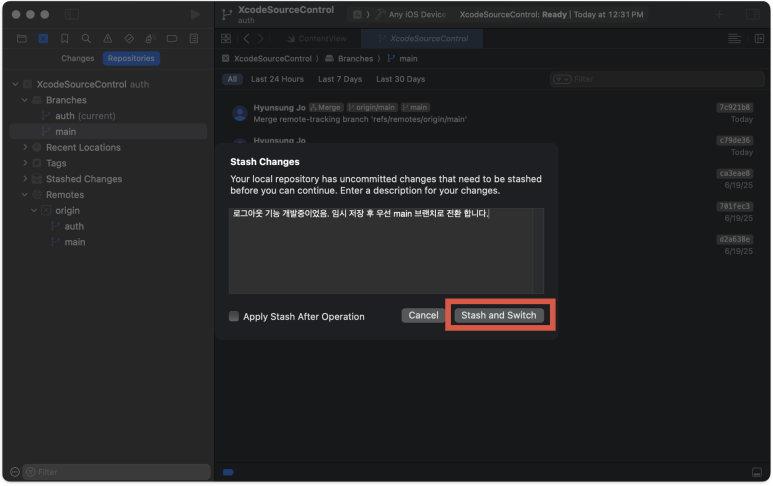Click the sidebar bottom Filter field
Screen dimensions: 773x486
(116, 472)
